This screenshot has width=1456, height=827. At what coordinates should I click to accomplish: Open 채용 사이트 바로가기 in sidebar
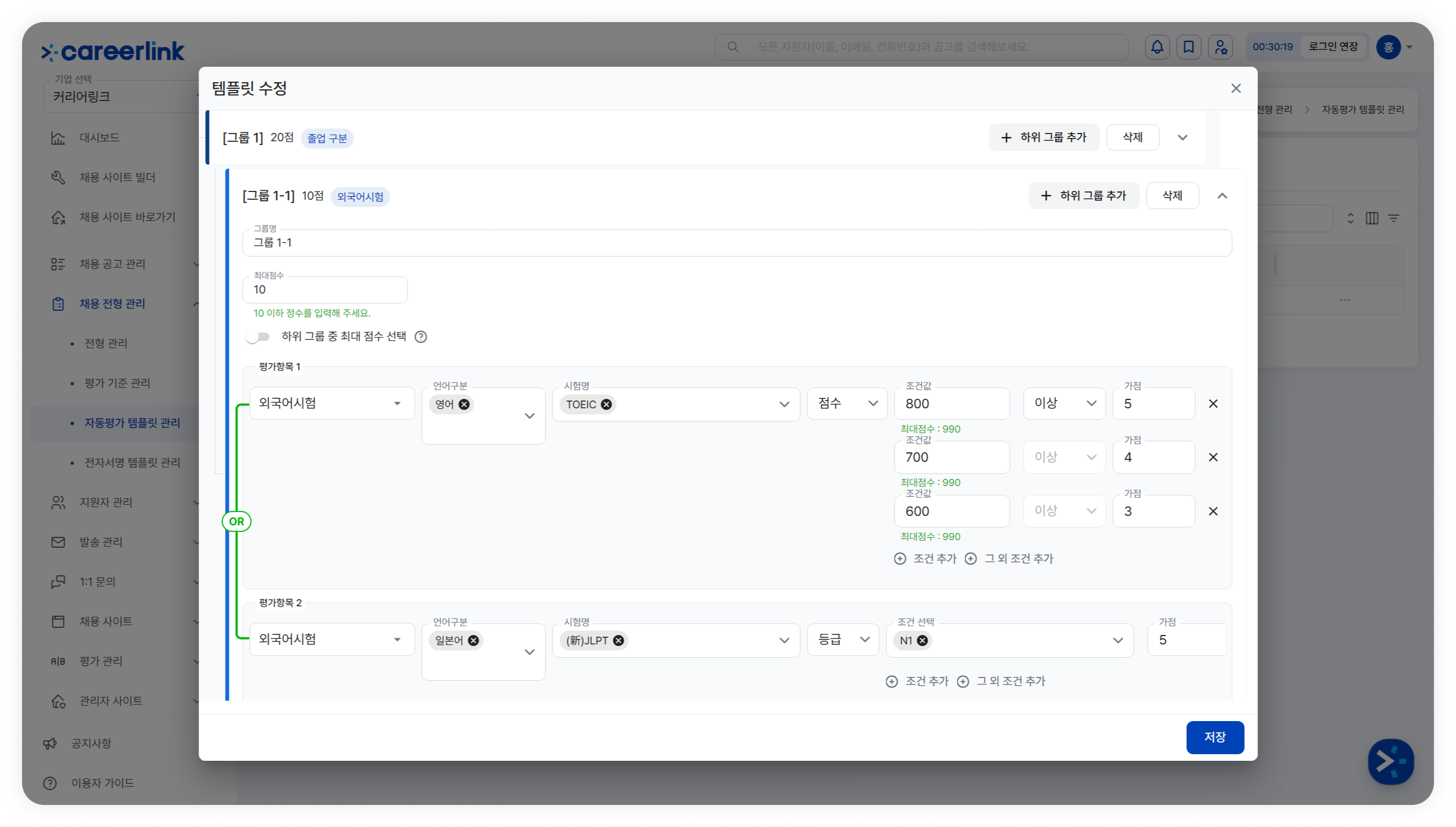(x=113, y=217)
